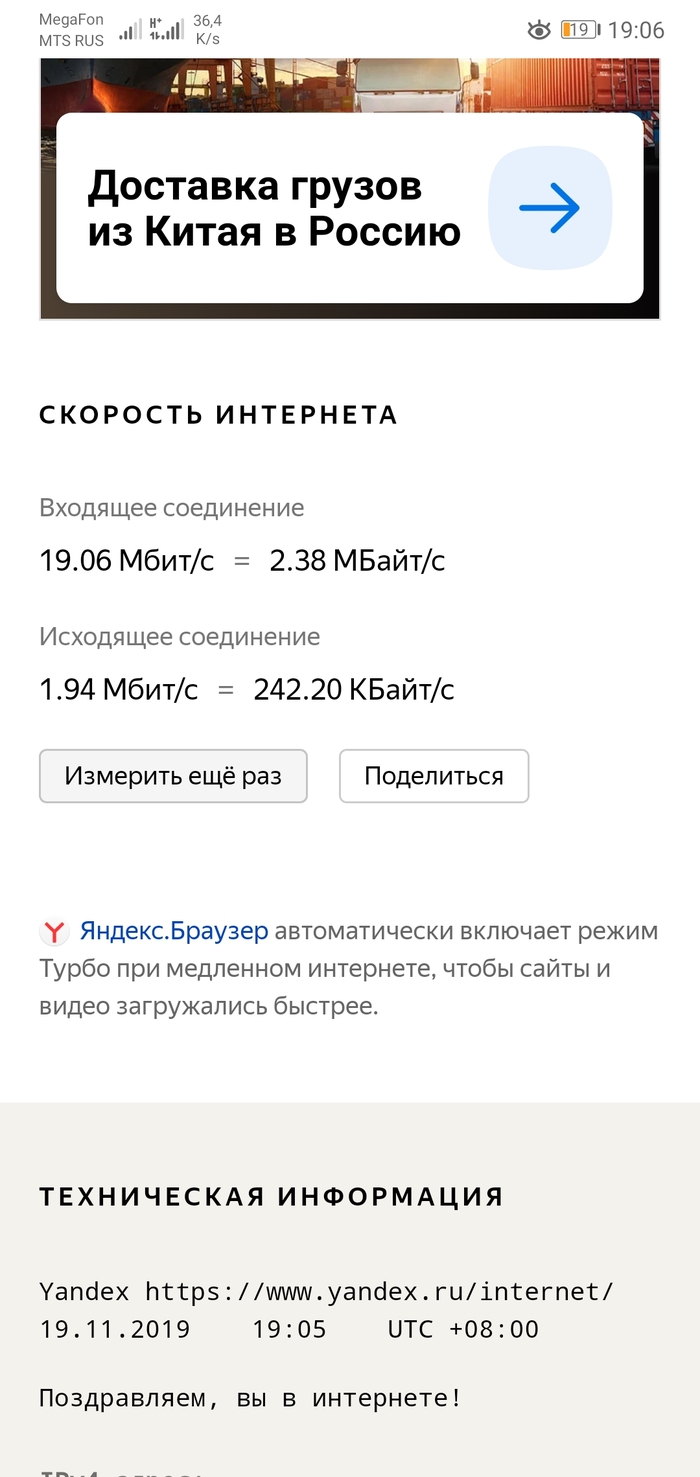The height and width of the screenshot is (1477, 700).
Task: Tap the 19:06 clock in status bar
Action: 636,30
